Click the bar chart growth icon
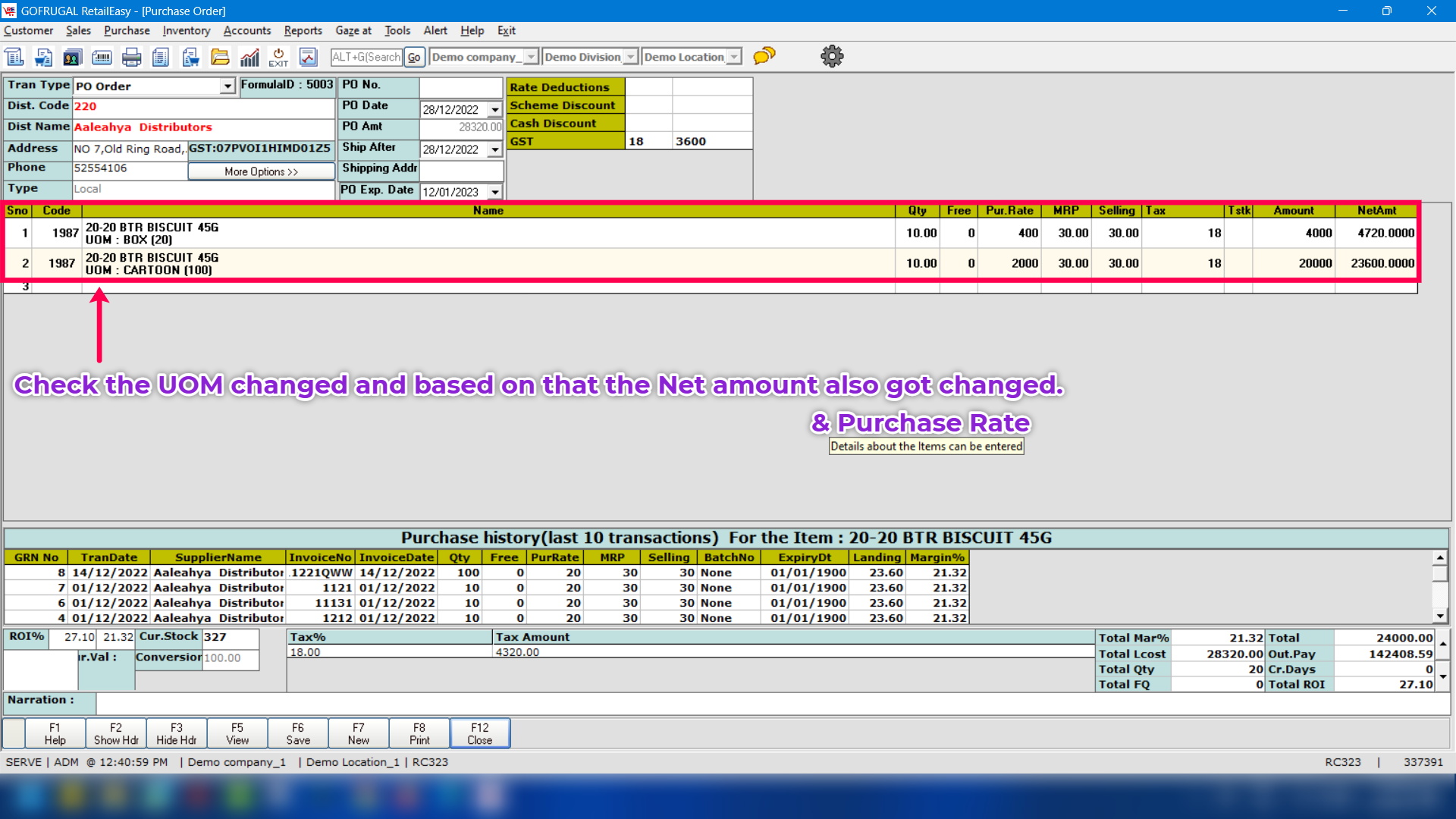1456x819 pixels. 249,57
